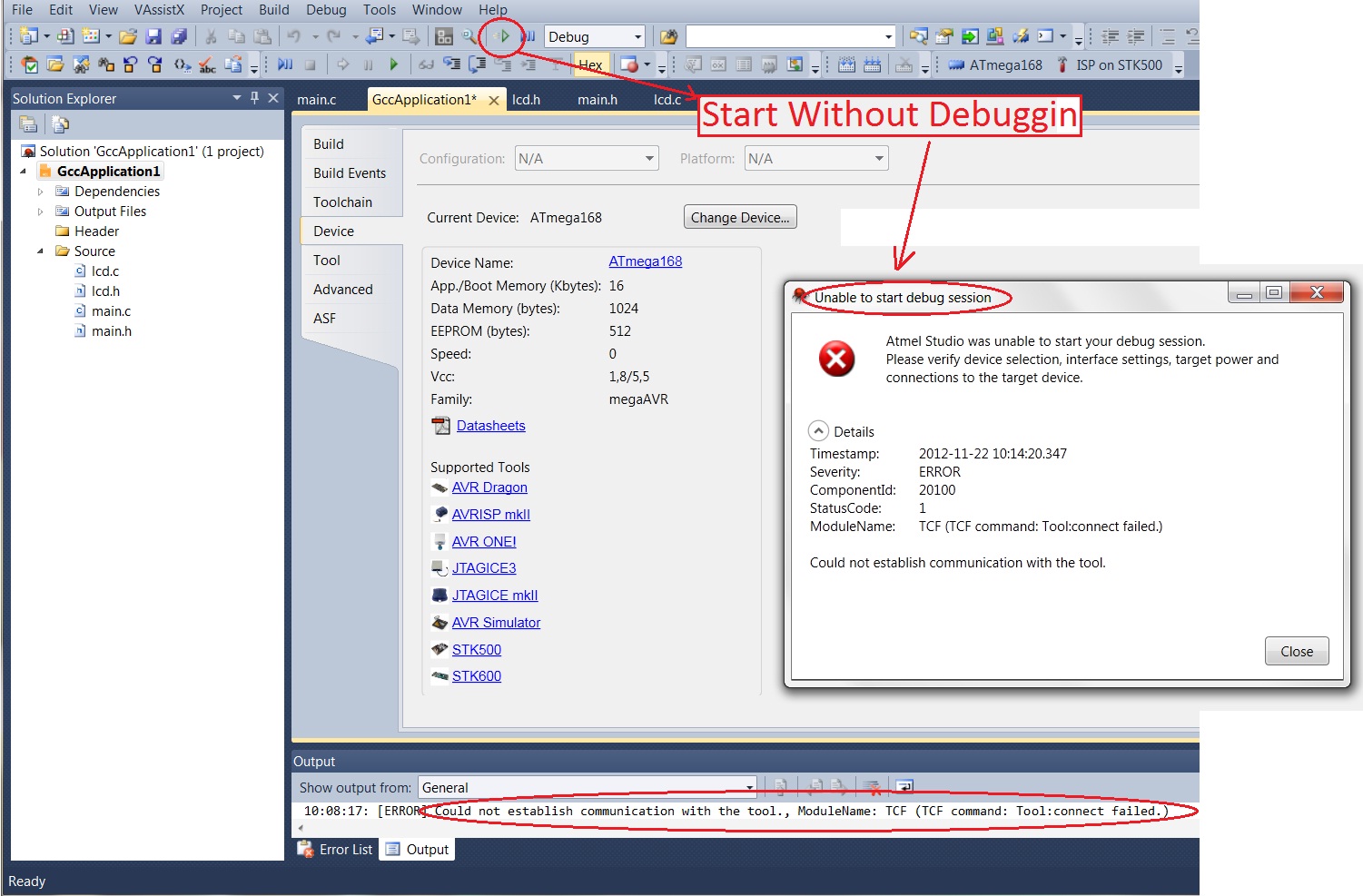Viewport: 1363px width, 896px height.
Task: Expand the Dependencies tree node
Action: [x=40, y=192]
